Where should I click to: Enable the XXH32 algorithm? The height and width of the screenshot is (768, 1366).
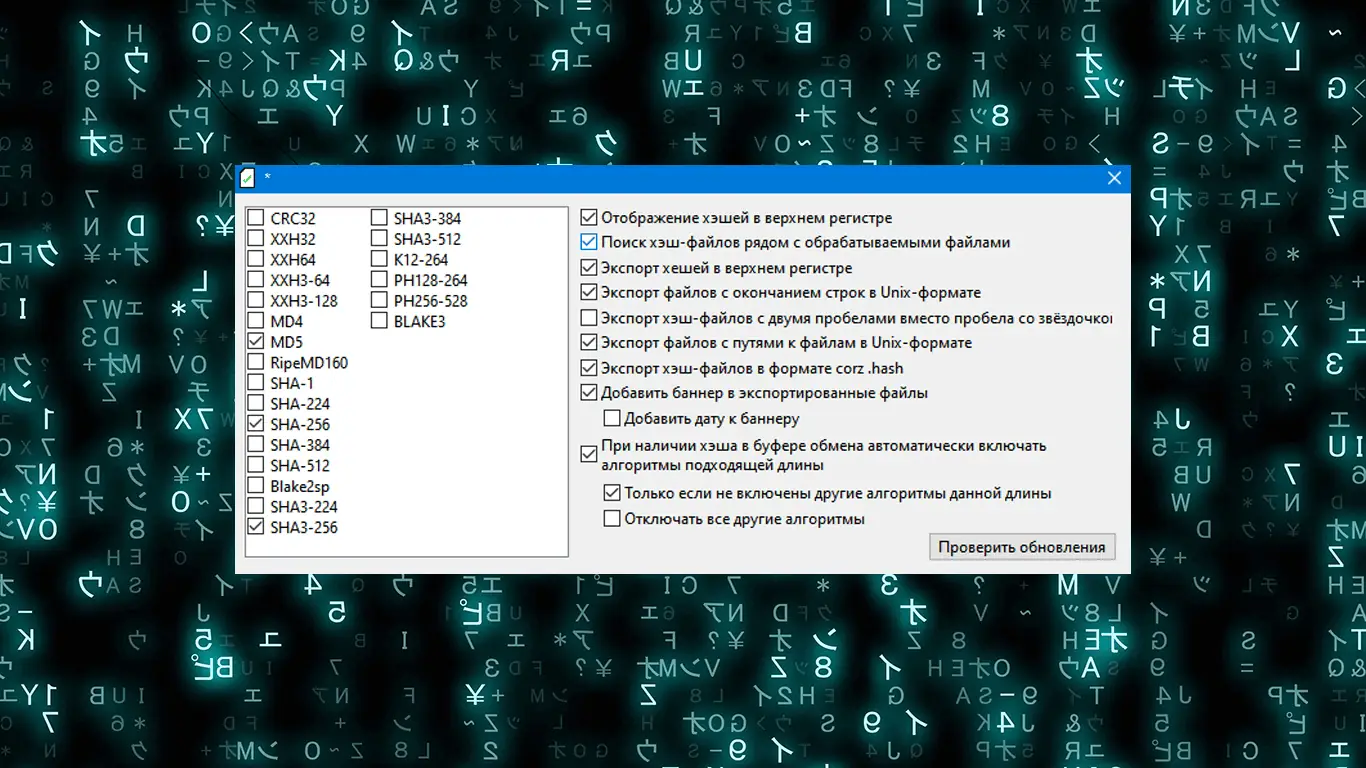[x=257, y=239]
